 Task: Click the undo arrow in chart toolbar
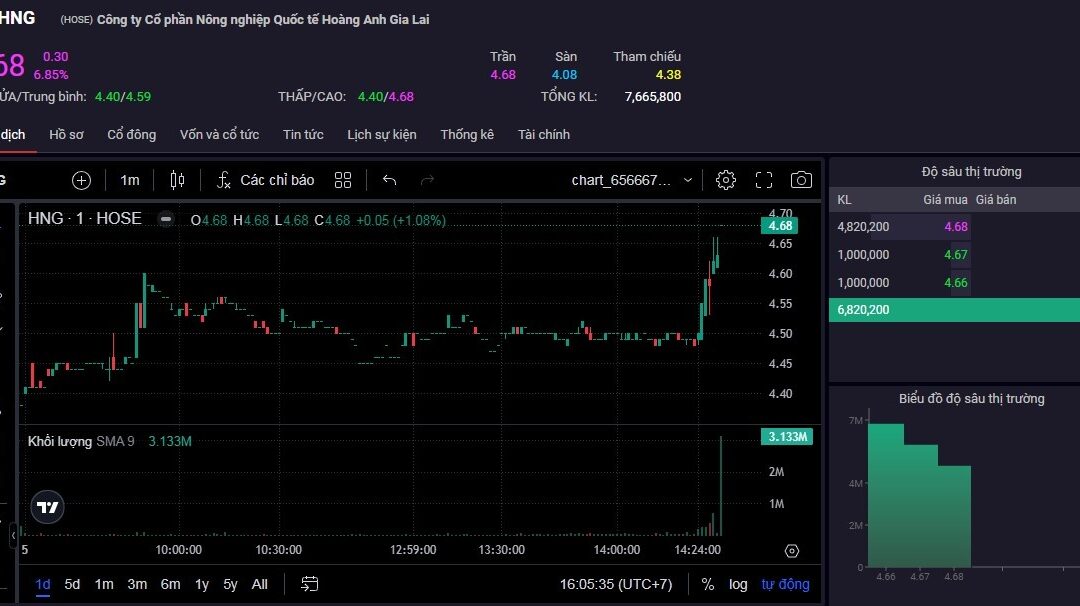(390, 180)
